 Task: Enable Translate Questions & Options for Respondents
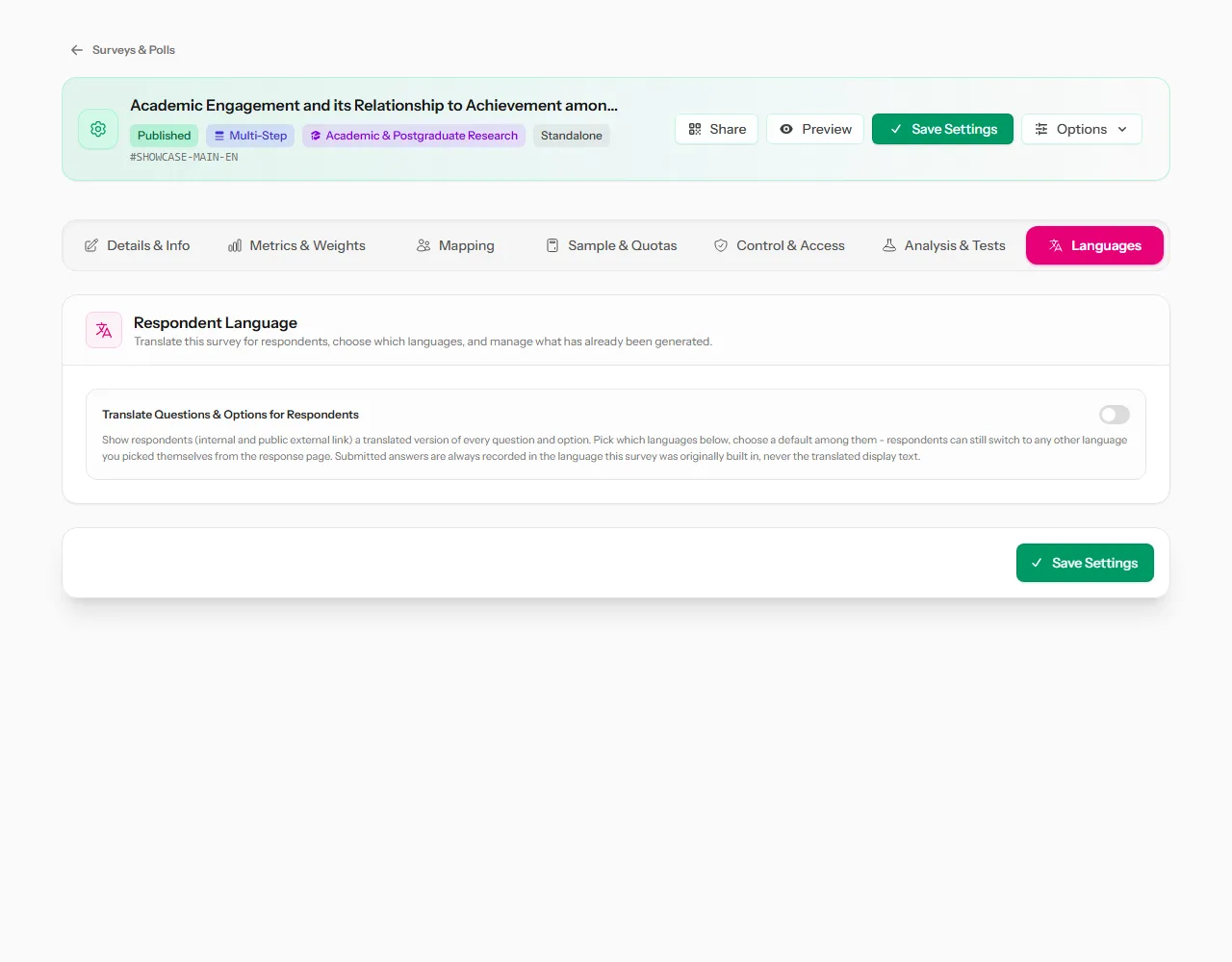click(x=1115, y=415)
